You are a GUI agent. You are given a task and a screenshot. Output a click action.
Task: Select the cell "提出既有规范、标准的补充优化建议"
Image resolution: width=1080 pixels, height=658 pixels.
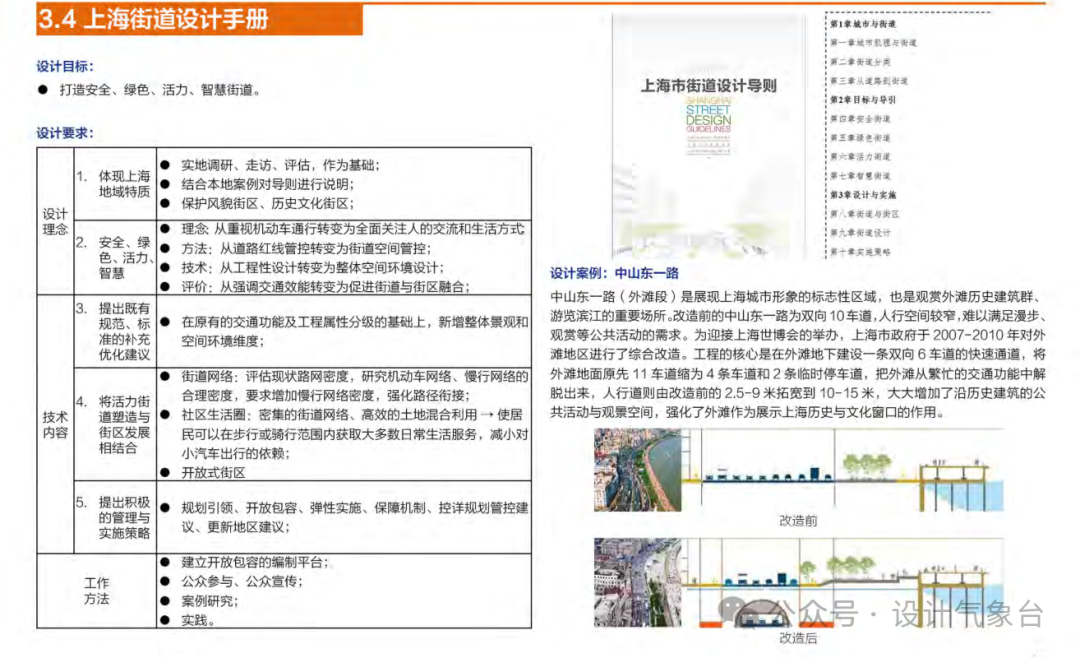tap(124, 331)
